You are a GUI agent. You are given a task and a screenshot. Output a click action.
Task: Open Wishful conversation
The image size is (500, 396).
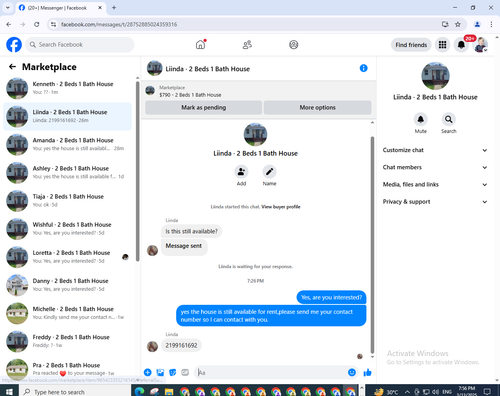(x=68, y=229)
